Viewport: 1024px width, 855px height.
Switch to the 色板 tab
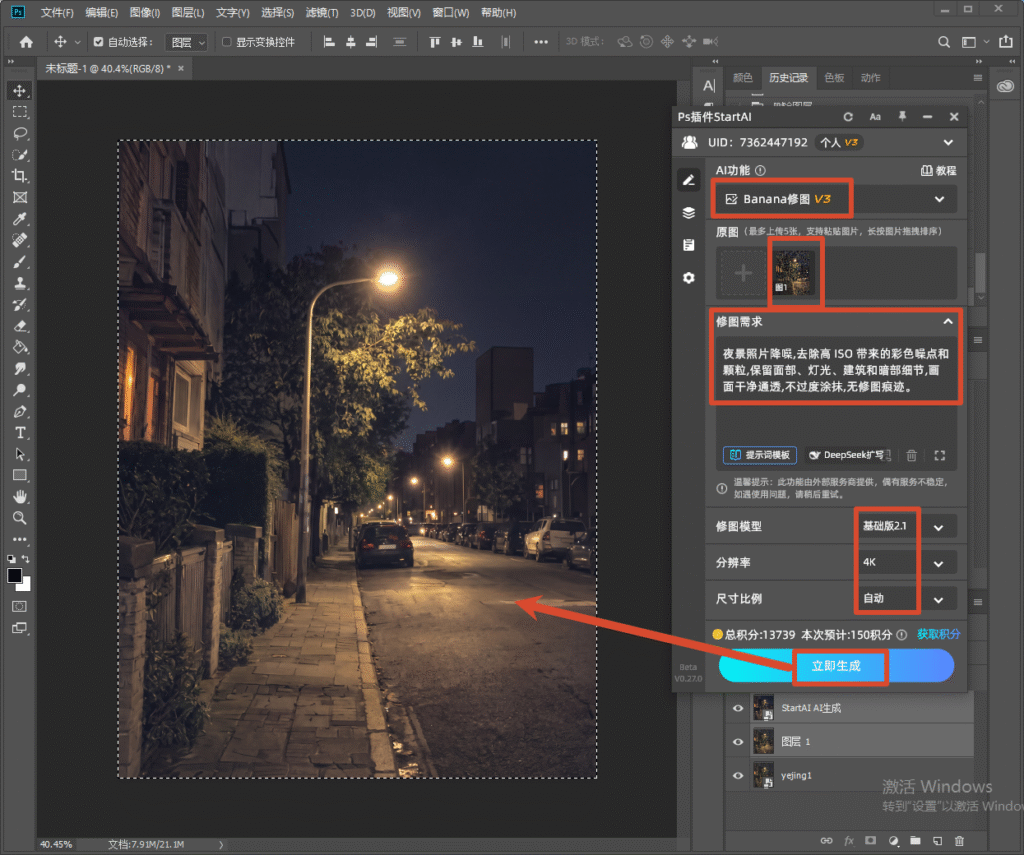pyautogui.click(x=834, y=78)
